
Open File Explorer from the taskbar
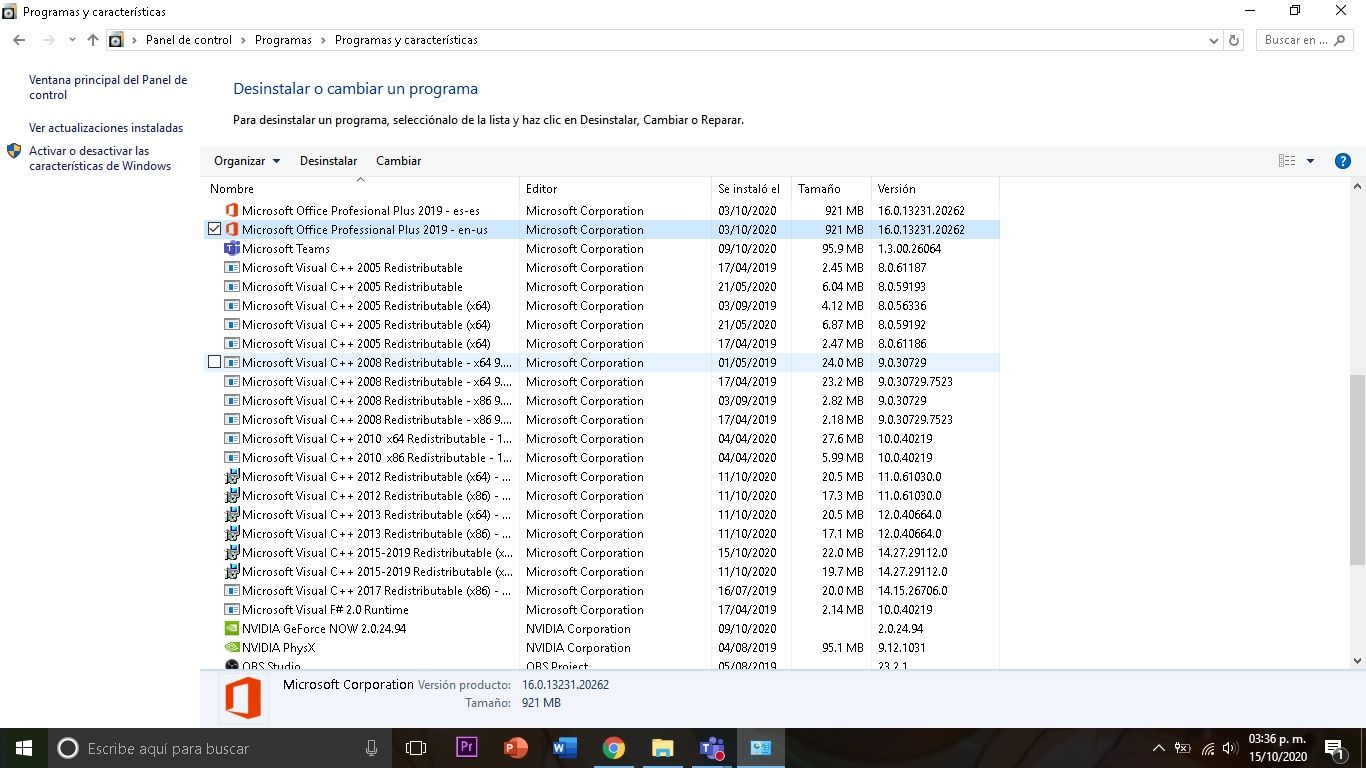pos(663,748)
